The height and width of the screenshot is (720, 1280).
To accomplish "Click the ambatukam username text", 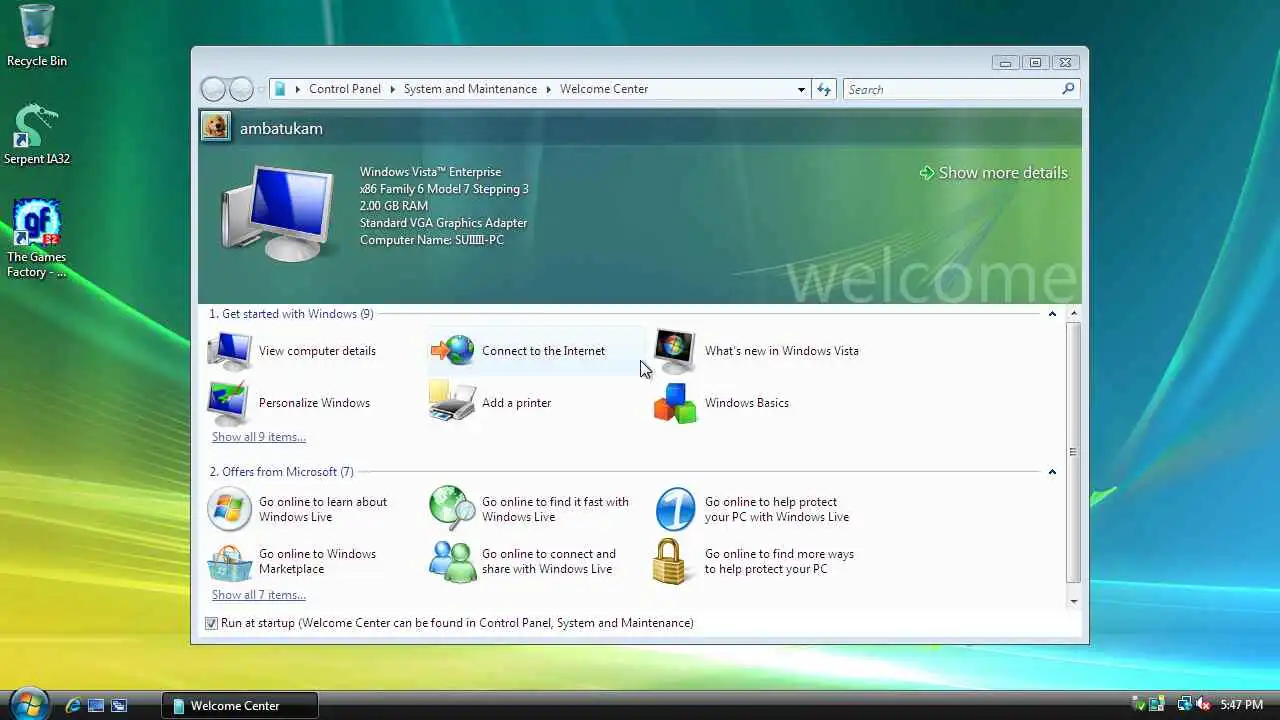I will pos(281,128).
